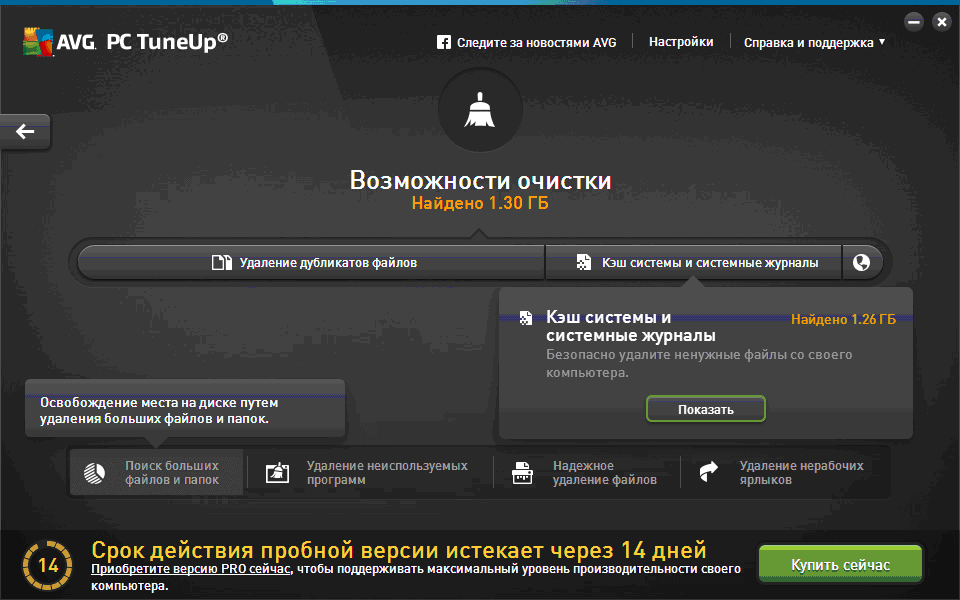Open Надежное удаление файлов

(587, 473)
